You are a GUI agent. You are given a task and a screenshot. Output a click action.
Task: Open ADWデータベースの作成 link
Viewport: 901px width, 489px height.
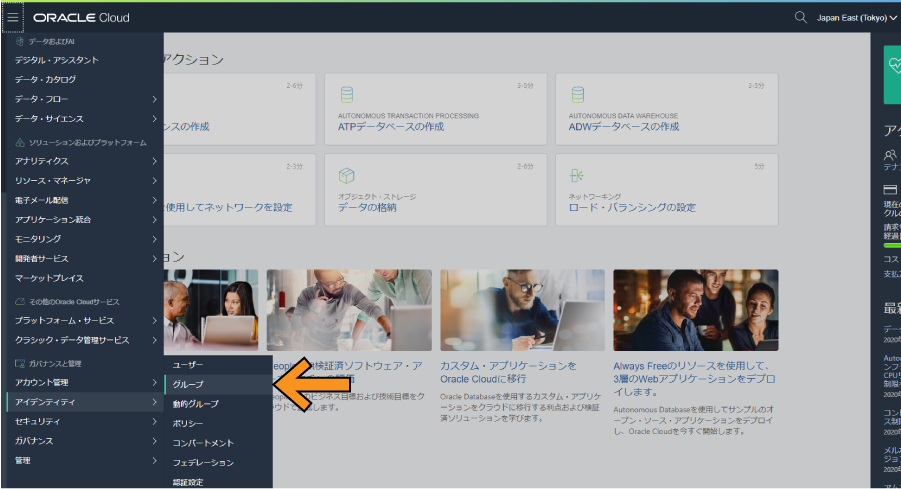tap(624, 127)
